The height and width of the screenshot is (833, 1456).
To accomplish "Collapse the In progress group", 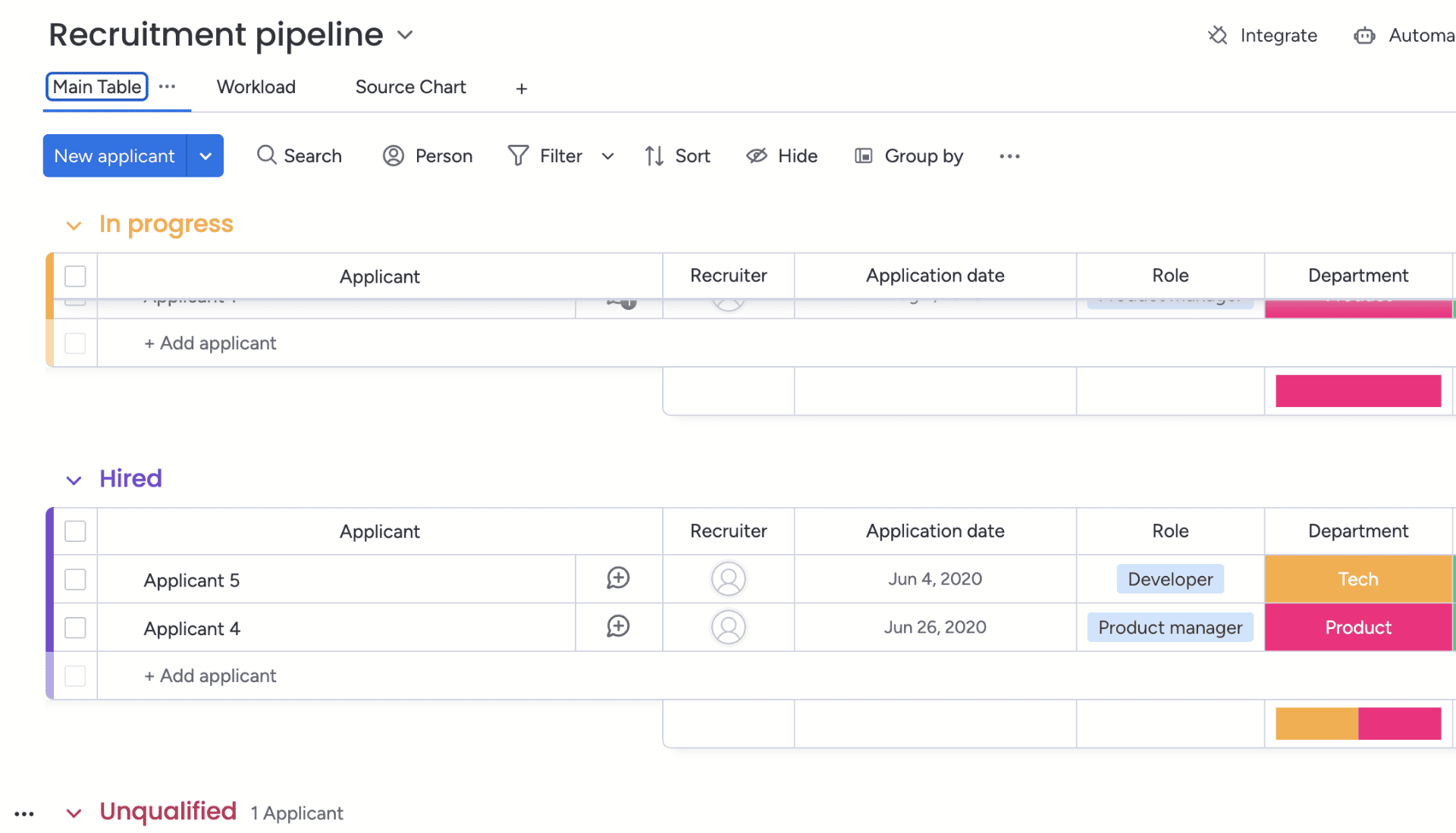I will tap(74, 225).
